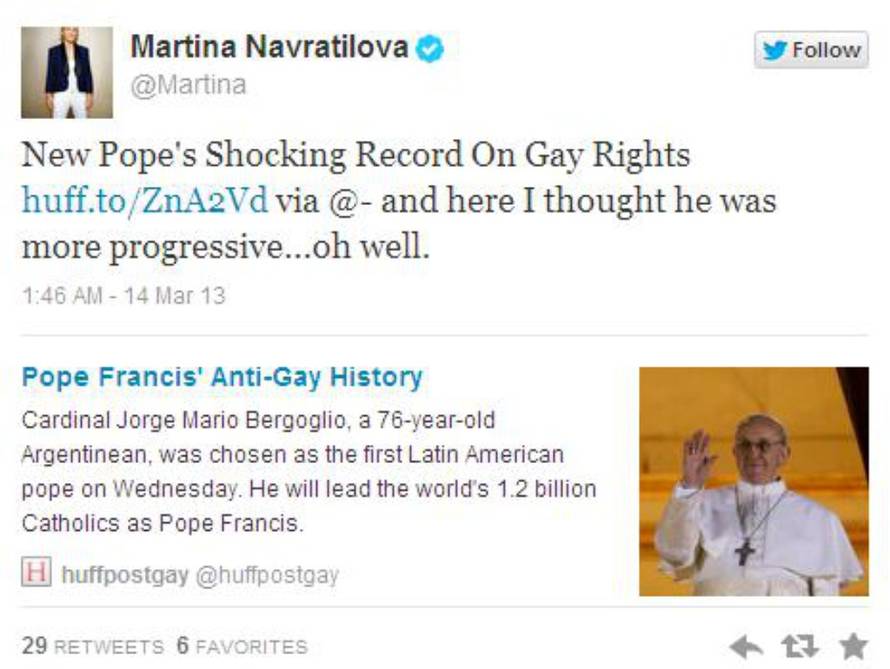
Task: Click the article summary about Cardinal Bergoglio
Action: click(309, 472)
